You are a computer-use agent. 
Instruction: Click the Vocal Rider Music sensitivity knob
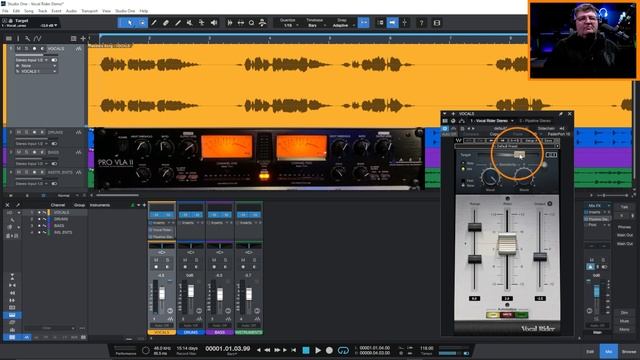click(x=524, y=176)
